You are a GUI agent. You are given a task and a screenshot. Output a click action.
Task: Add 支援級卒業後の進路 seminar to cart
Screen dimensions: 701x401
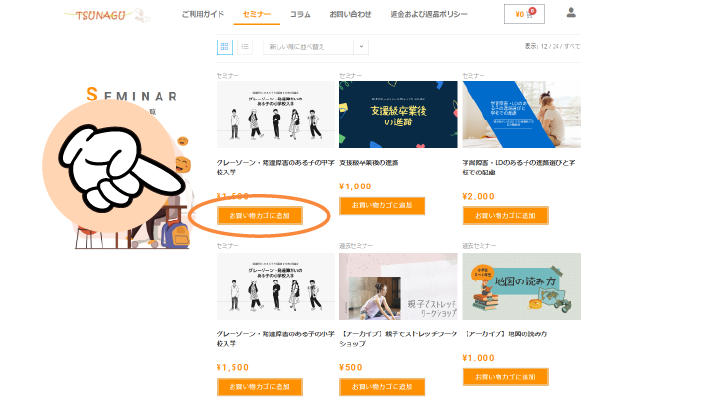[382, 205]
